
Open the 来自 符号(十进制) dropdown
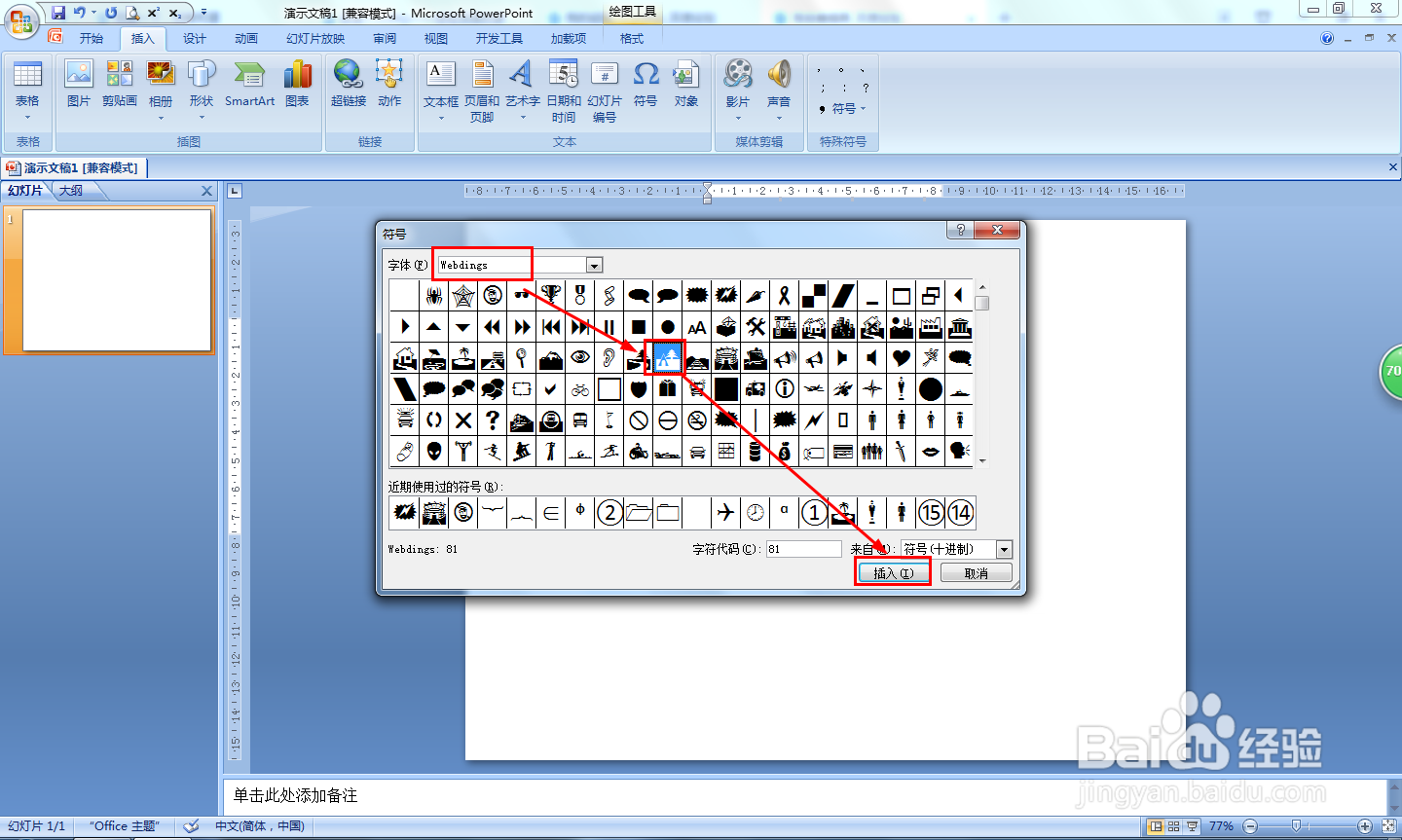point(1004,549)
